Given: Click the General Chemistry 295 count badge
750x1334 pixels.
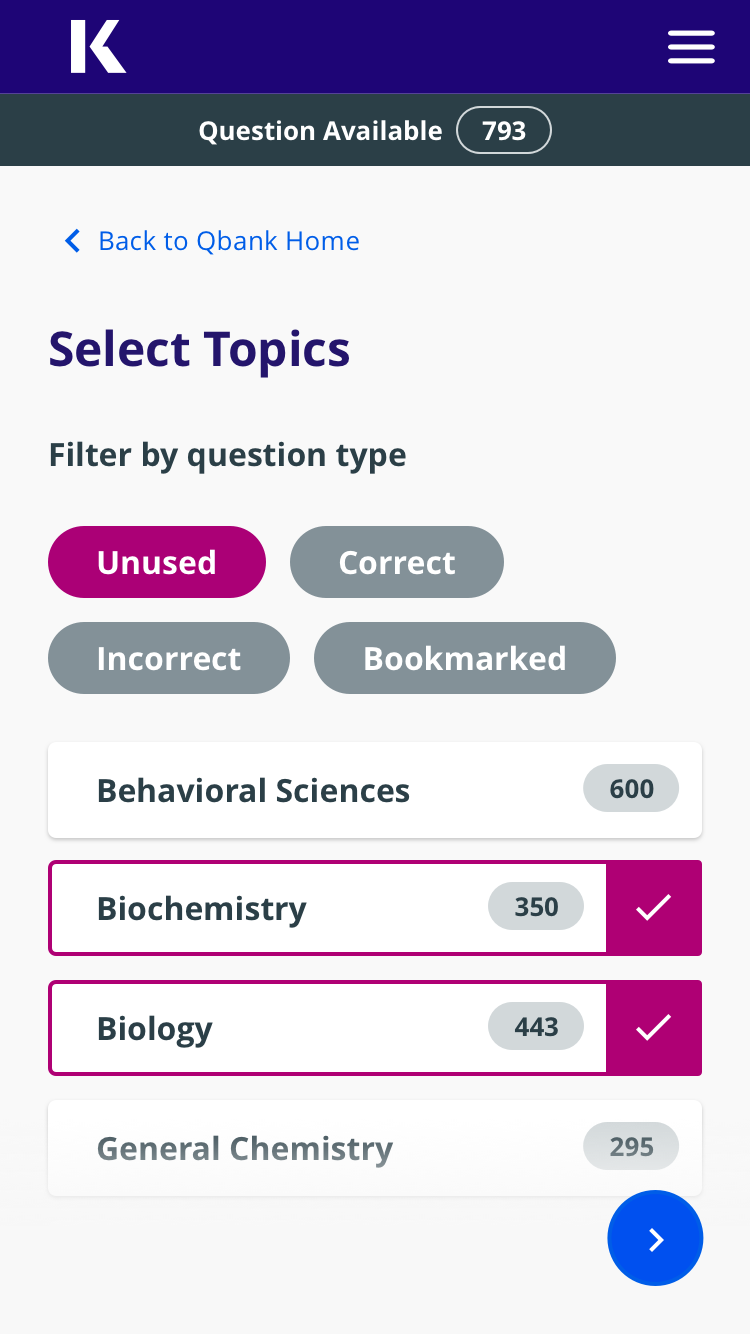Looking at the screenshot, I should point(631,1146).
